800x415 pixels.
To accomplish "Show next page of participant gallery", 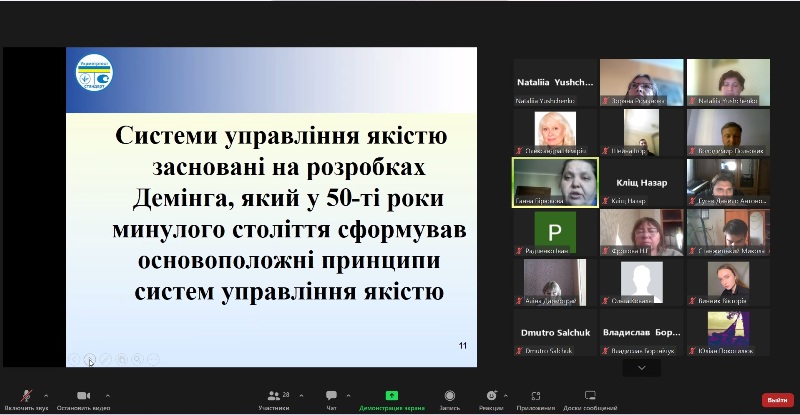I will tap(642, 368).
